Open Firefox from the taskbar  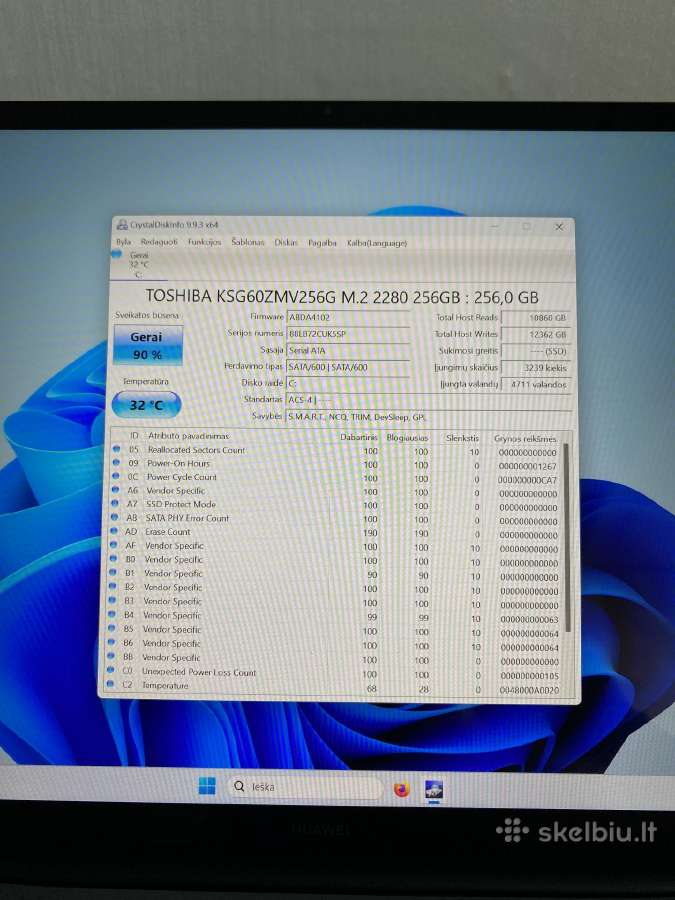tap(402, 790)
